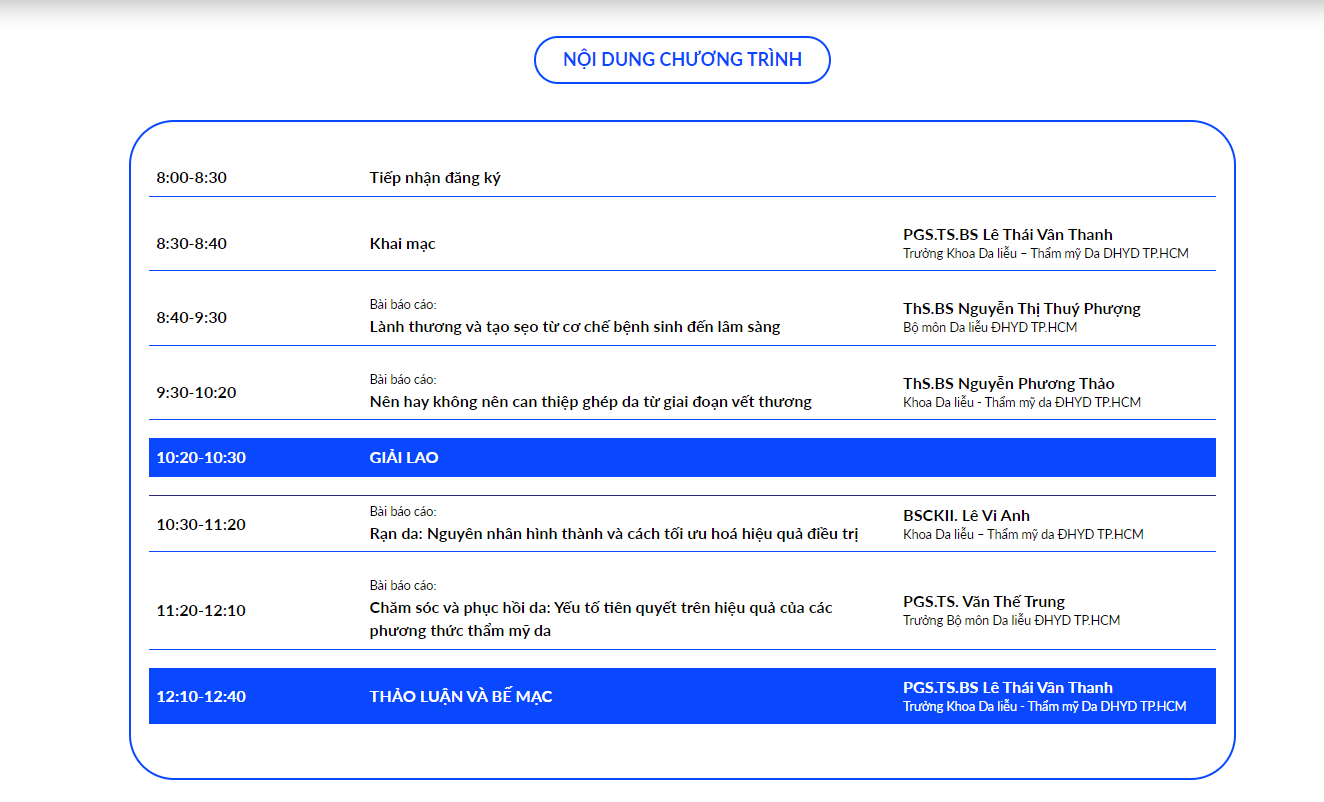This screenshot has width=1324, height=802.
Task: Click the Lành thương và tạo sẹo report title
Action: [575, 327]
